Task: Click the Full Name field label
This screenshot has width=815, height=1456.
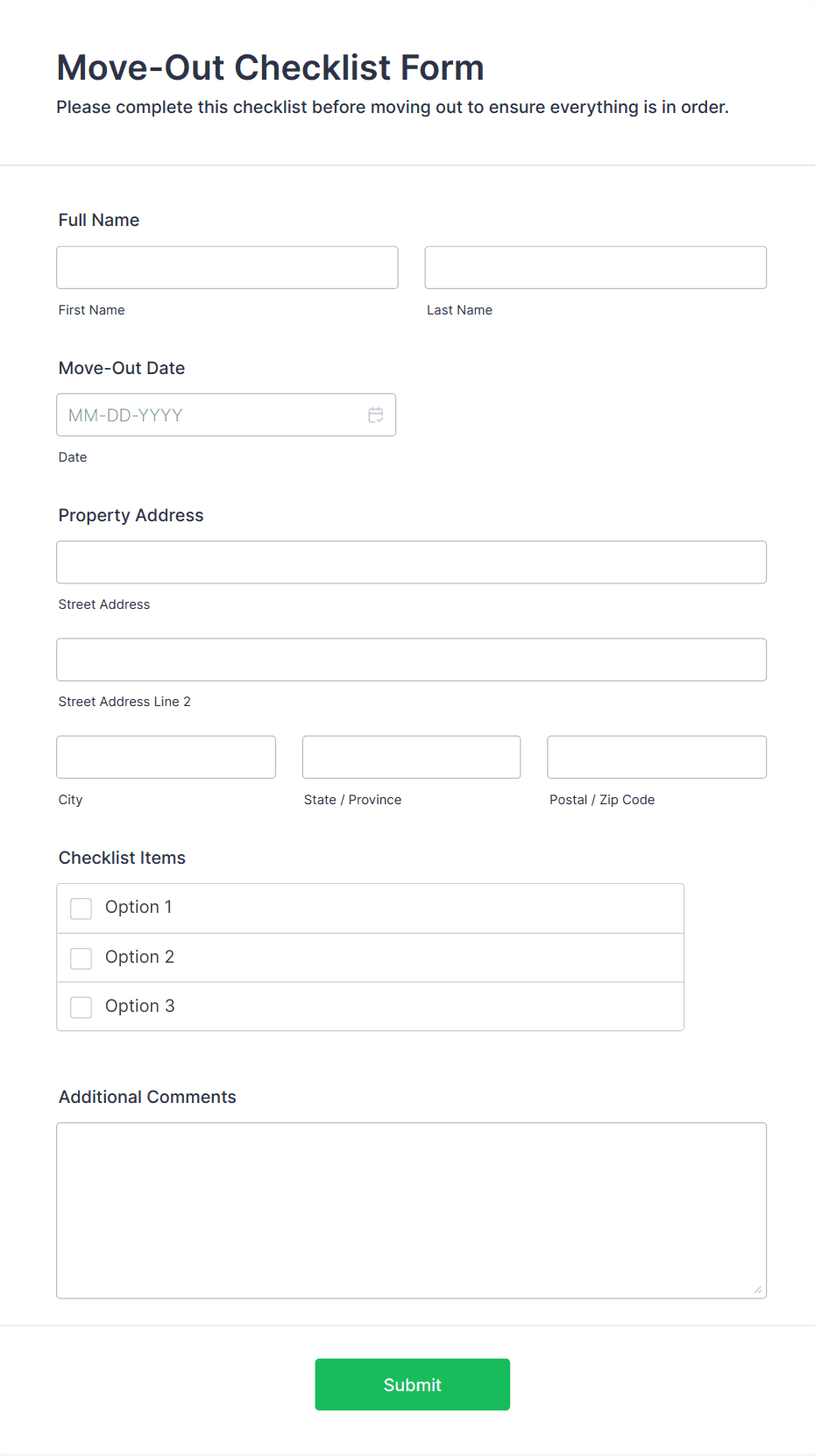Action: pos(99,220)
